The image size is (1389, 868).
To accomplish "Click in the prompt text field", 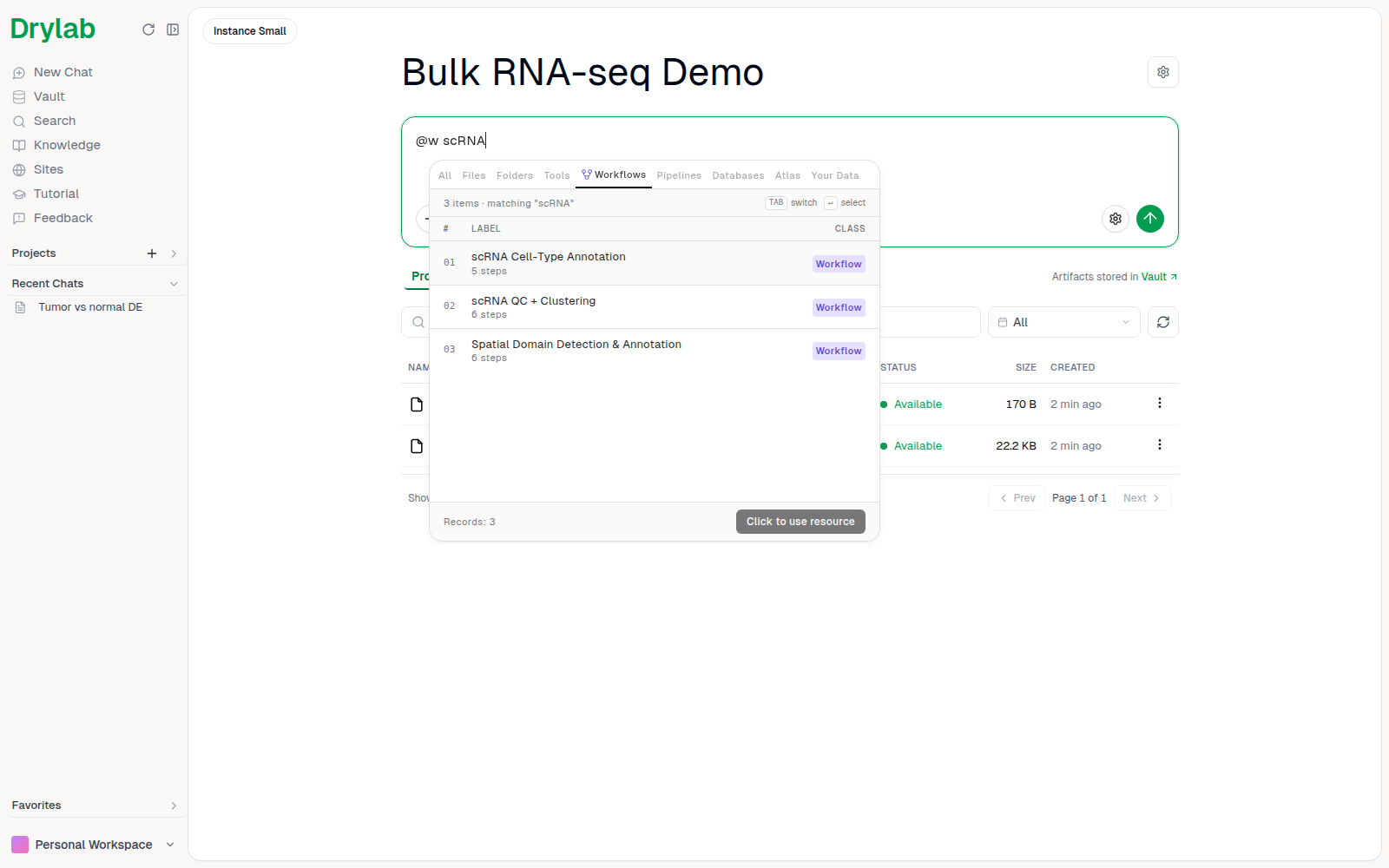I will click(x=788, y=141).
